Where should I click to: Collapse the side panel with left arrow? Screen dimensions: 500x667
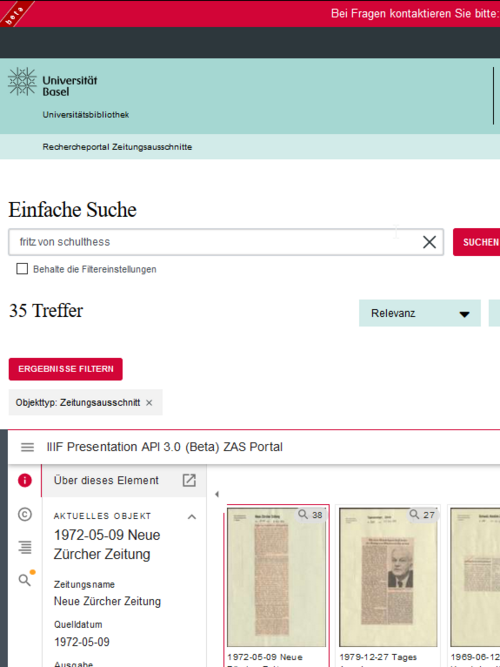point(217,494)
